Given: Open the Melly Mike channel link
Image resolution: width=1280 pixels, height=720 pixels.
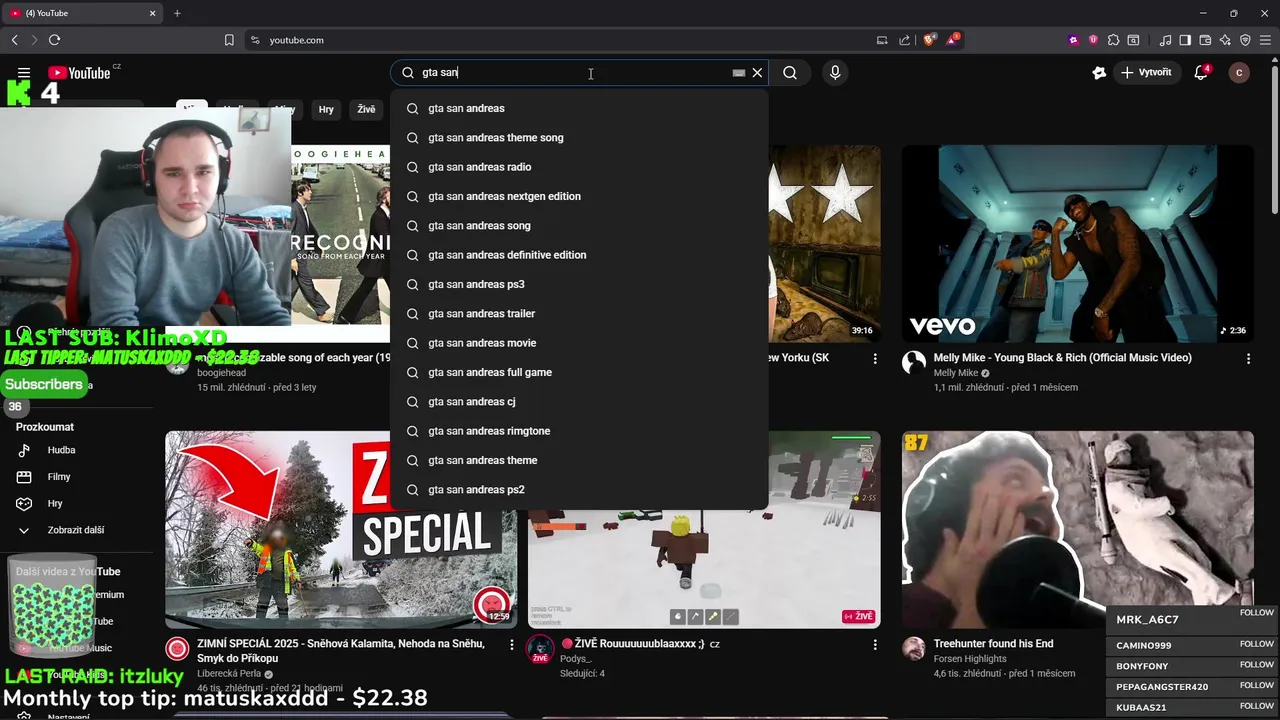Looking at the screenshot, I should (955, 373).
